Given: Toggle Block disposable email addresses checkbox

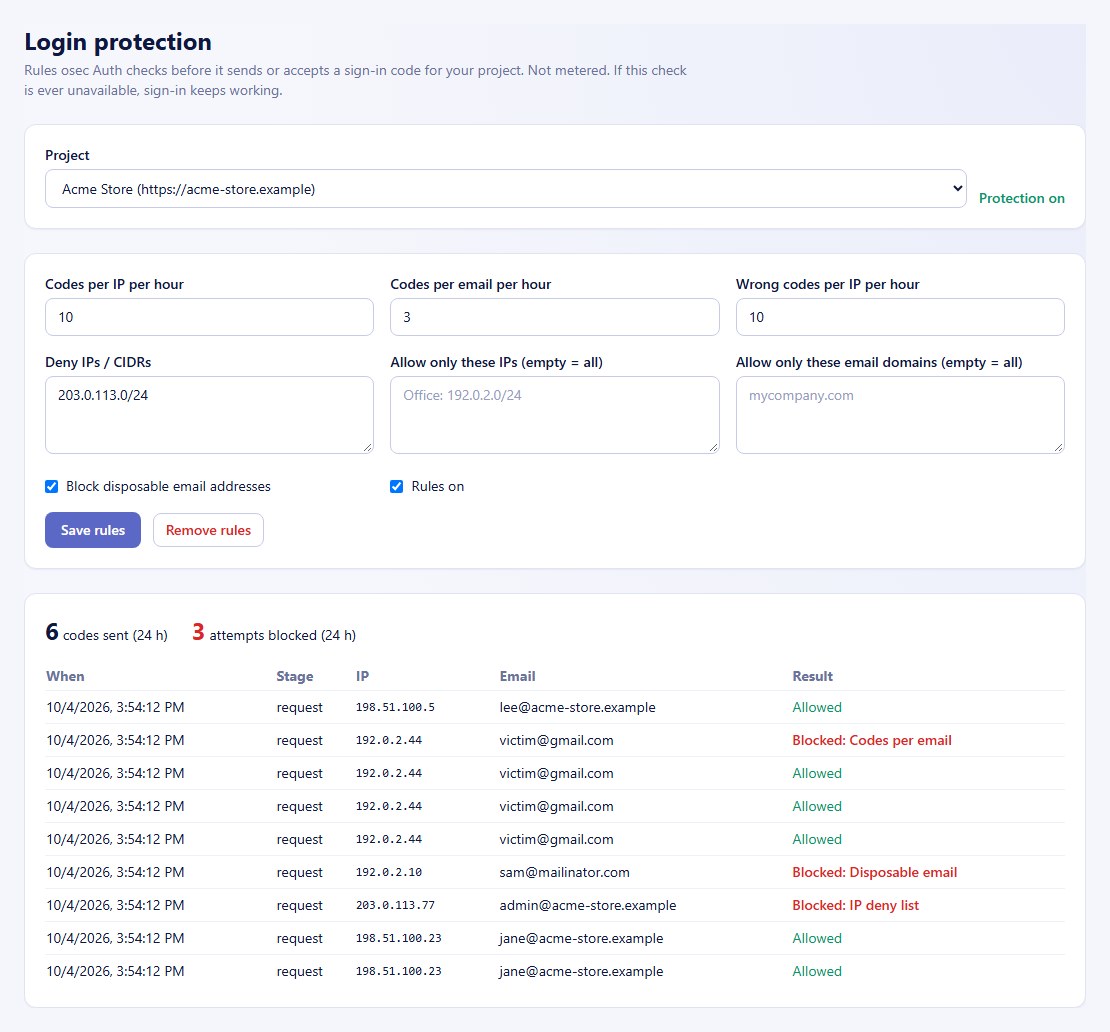Looking at the screenshot, I should coord(52,486).
